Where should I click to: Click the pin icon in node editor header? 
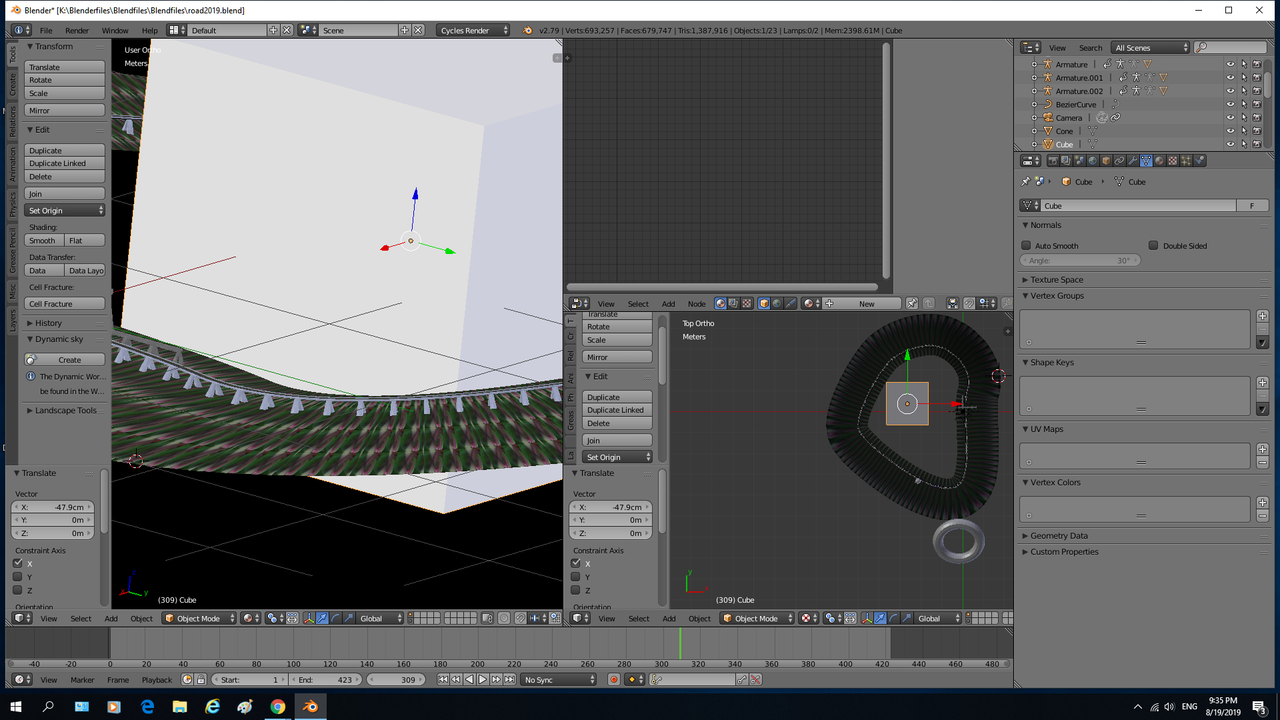pyautogui.click(x=912, y=303)
